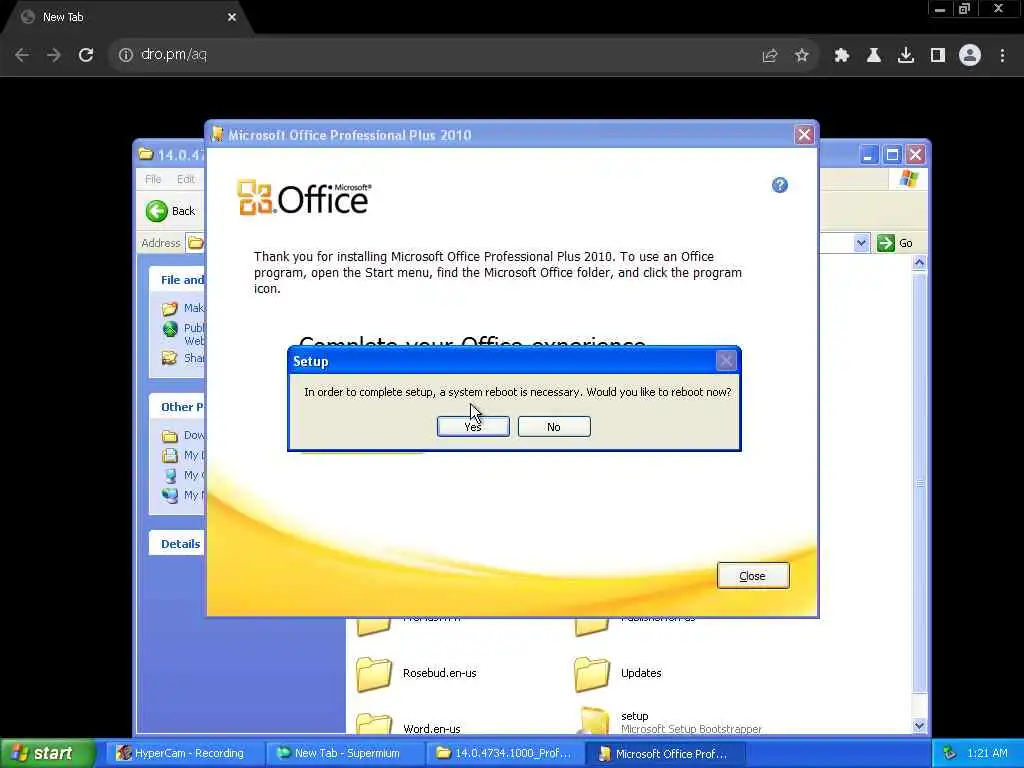Share this page icon in address bar
Image resolution: width=1024 pixels, height=768 pixels.
coord(770,56)
